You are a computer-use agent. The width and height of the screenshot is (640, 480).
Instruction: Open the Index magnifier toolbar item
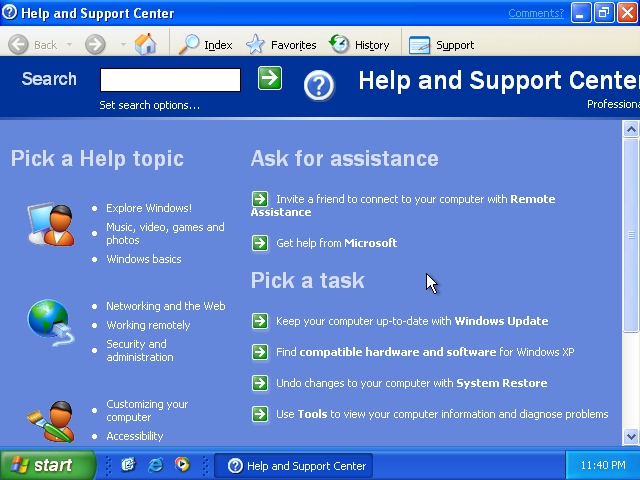206,44
